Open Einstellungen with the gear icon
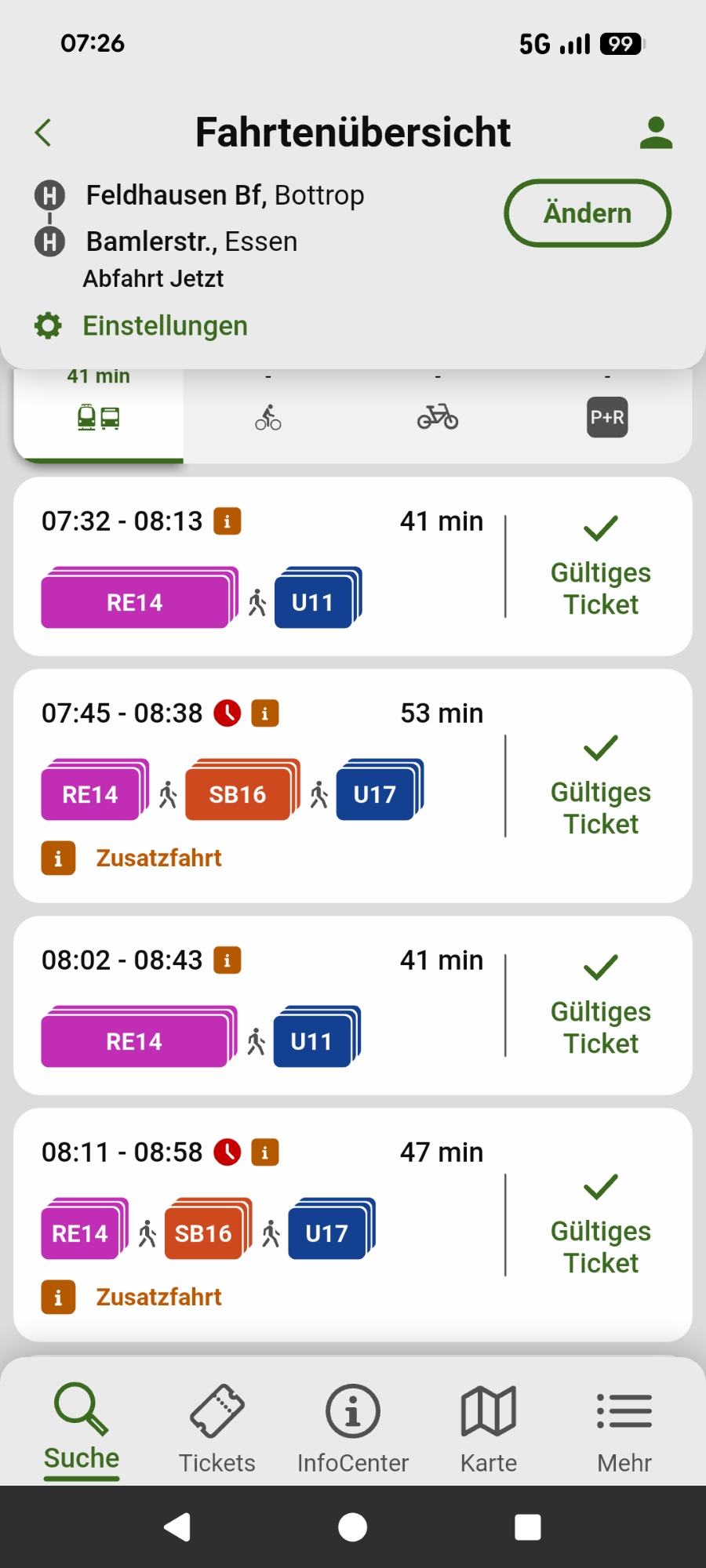The image size is (706, 1568). coord(141,325)
